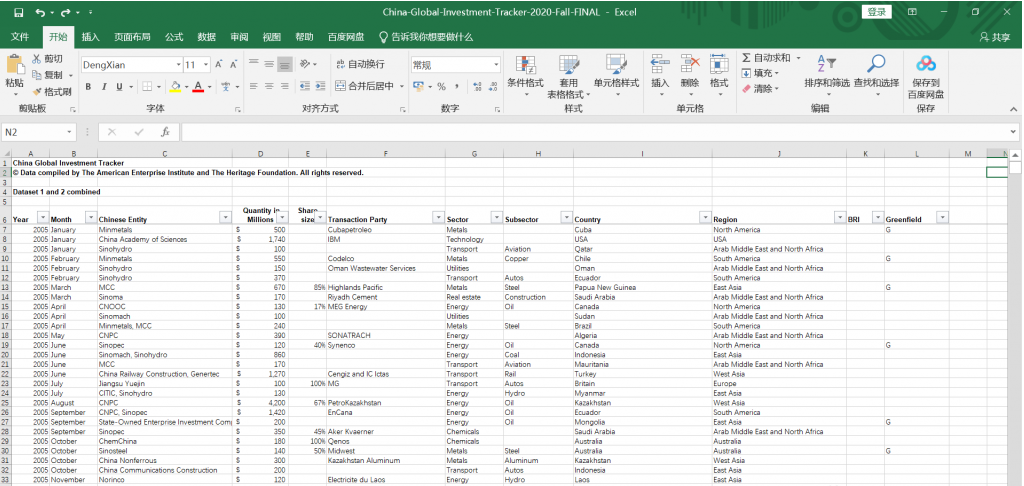Click Save to Baidu Netdisk (保存到百度网盘) icon
The height and width of the screenshot is (486, 1024).
tap(925, 63)
